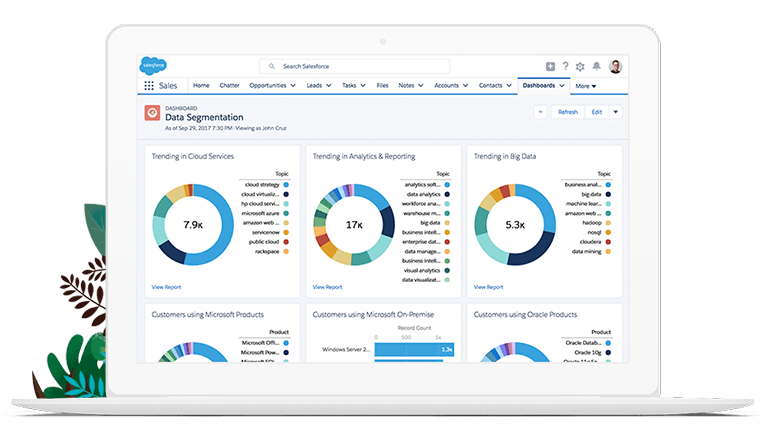768x448 pixels.
Task: Click the Data Segmentation dashboard icon
Action: 152,113
